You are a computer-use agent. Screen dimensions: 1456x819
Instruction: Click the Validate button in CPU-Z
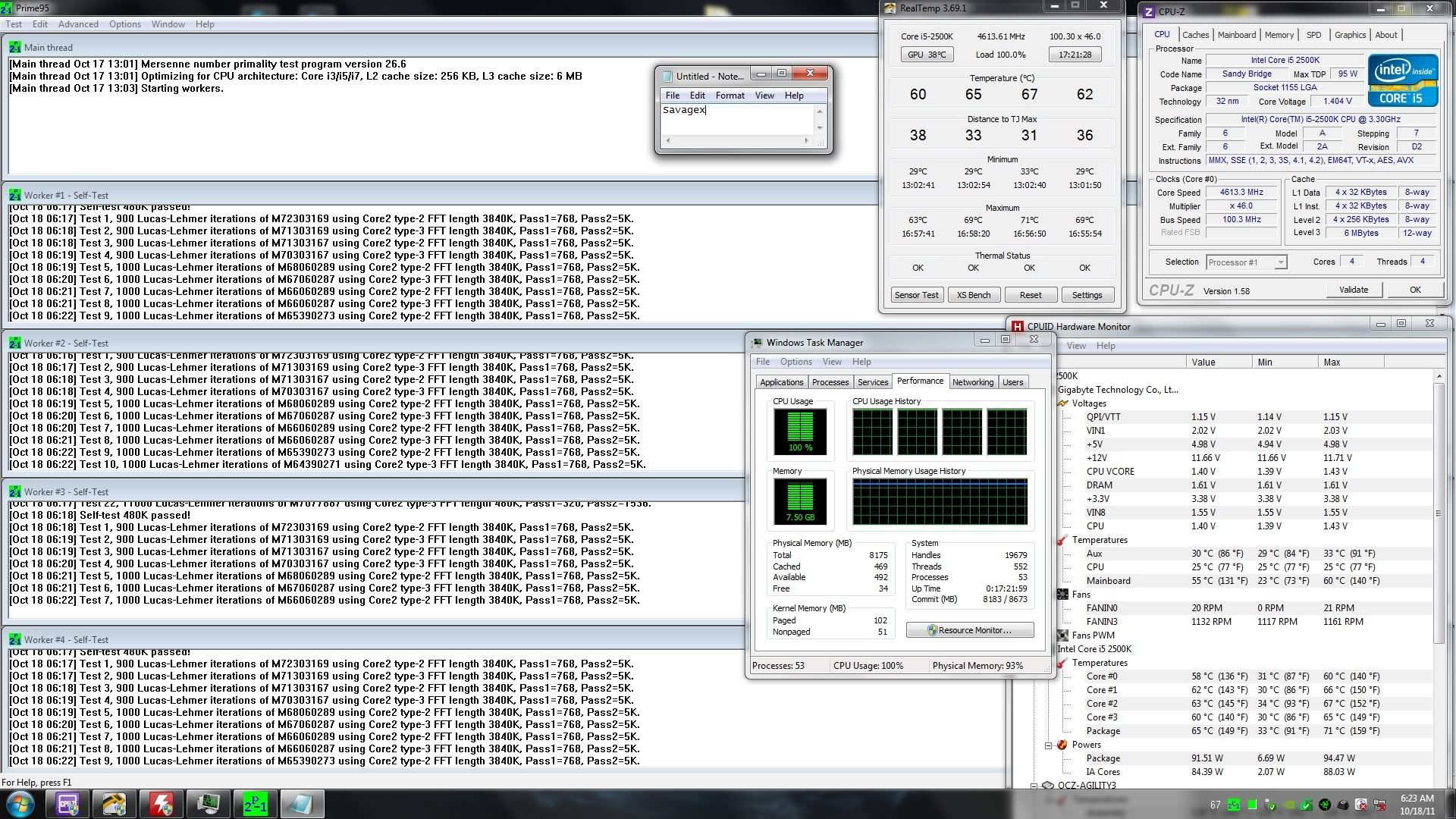(x=1354, y=290)
